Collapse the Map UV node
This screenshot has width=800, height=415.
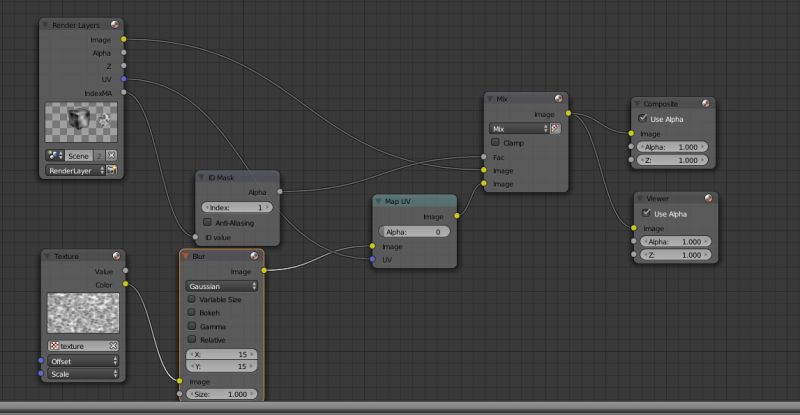[x=379, y=201]
